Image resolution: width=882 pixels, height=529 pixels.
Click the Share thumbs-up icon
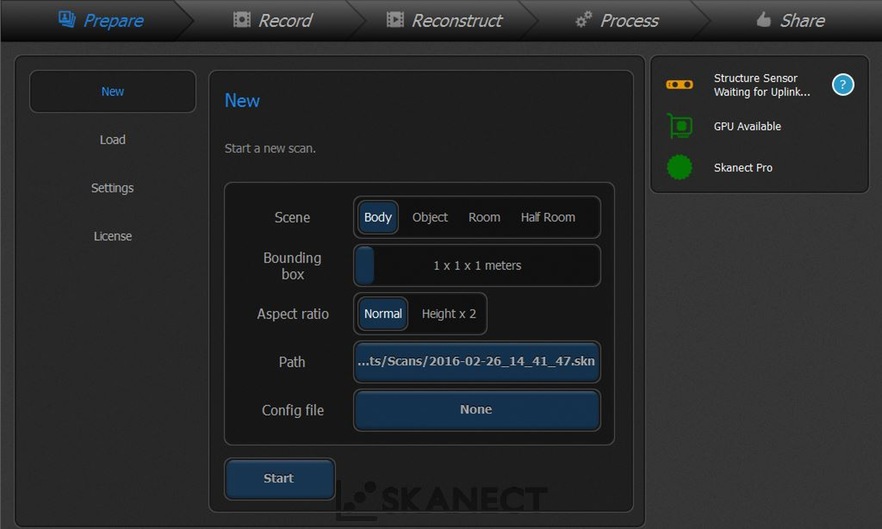point(763,20)
